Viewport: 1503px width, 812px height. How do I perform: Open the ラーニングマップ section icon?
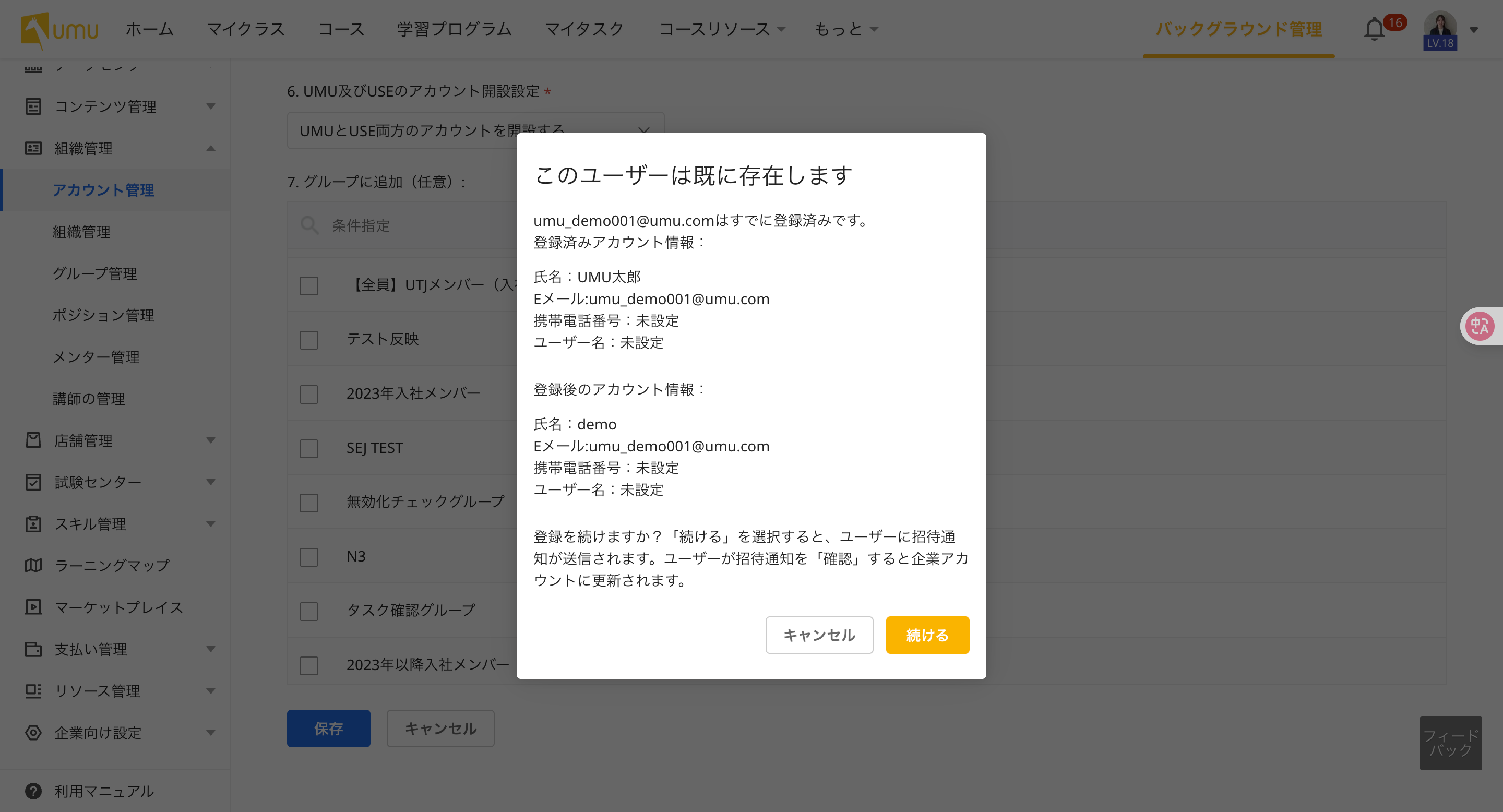(33, 565)
